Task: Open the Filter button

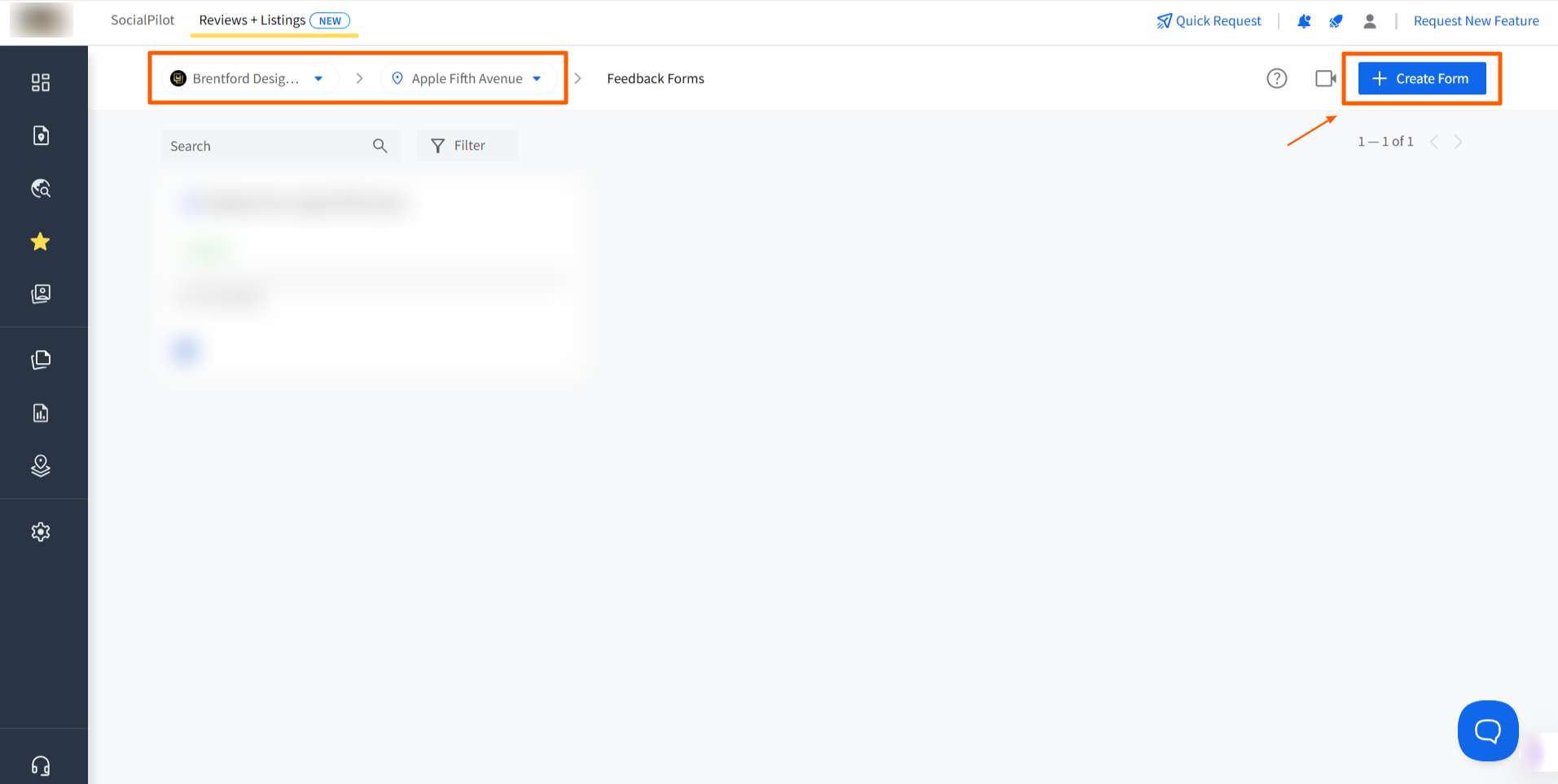Action: pos(467,145)
